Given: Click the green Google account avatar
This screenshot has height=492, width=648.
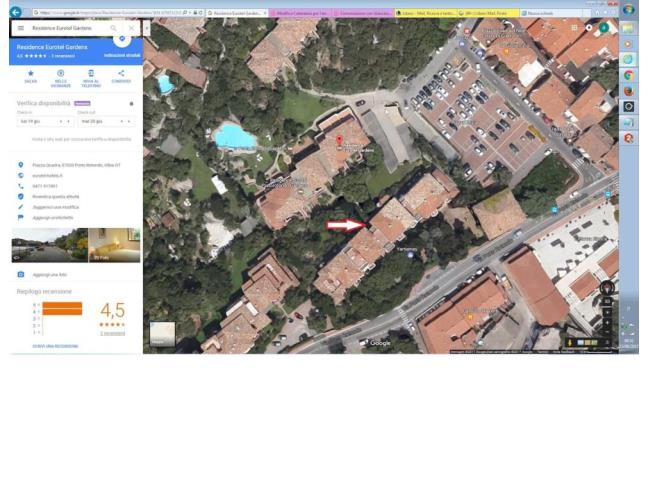Looking at the screenshot, I should pyautogui.click(x=604, y=28).
